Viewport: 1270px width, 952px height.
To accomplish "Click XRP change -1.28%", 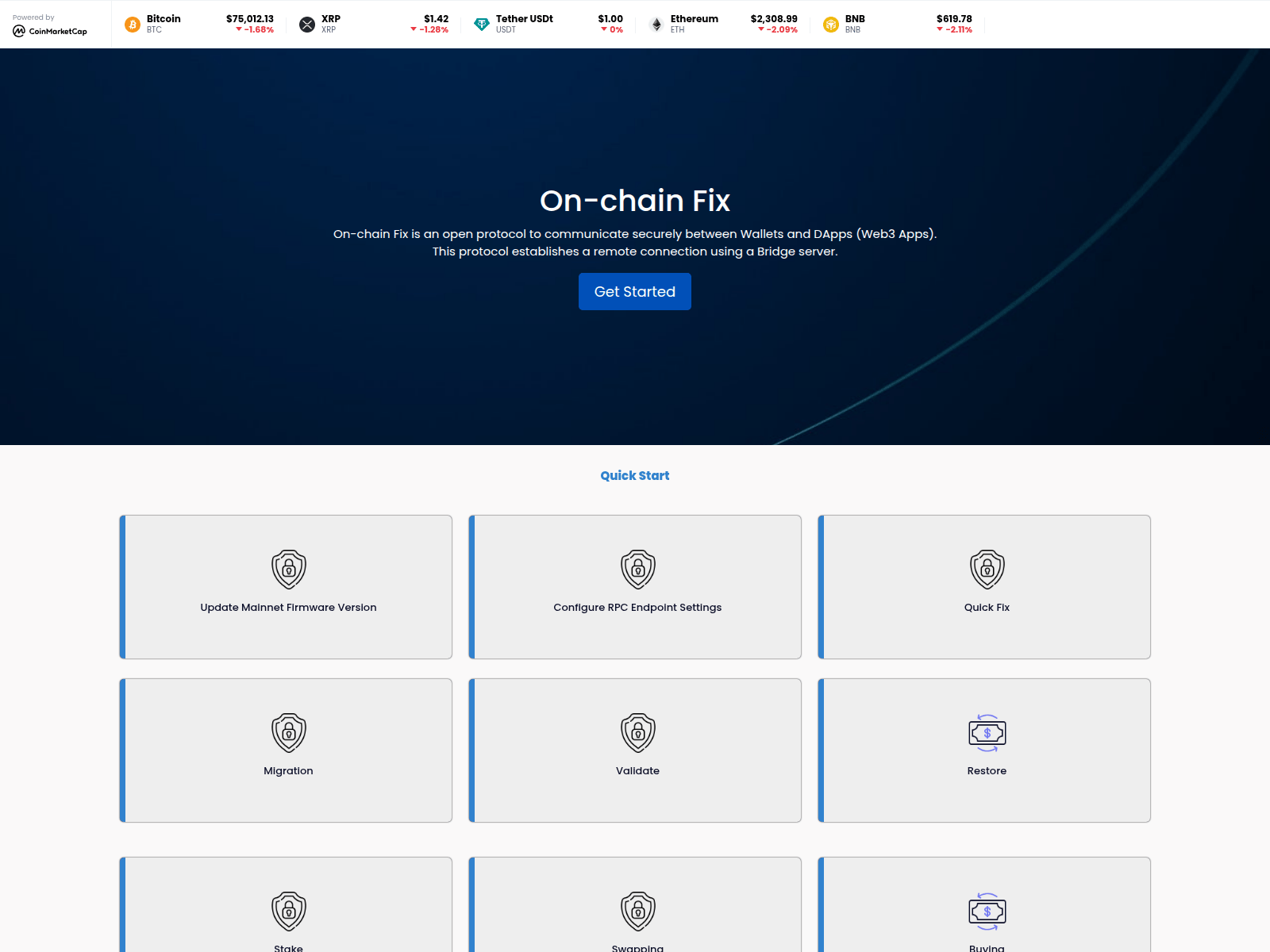I will (x=429, y=29).
